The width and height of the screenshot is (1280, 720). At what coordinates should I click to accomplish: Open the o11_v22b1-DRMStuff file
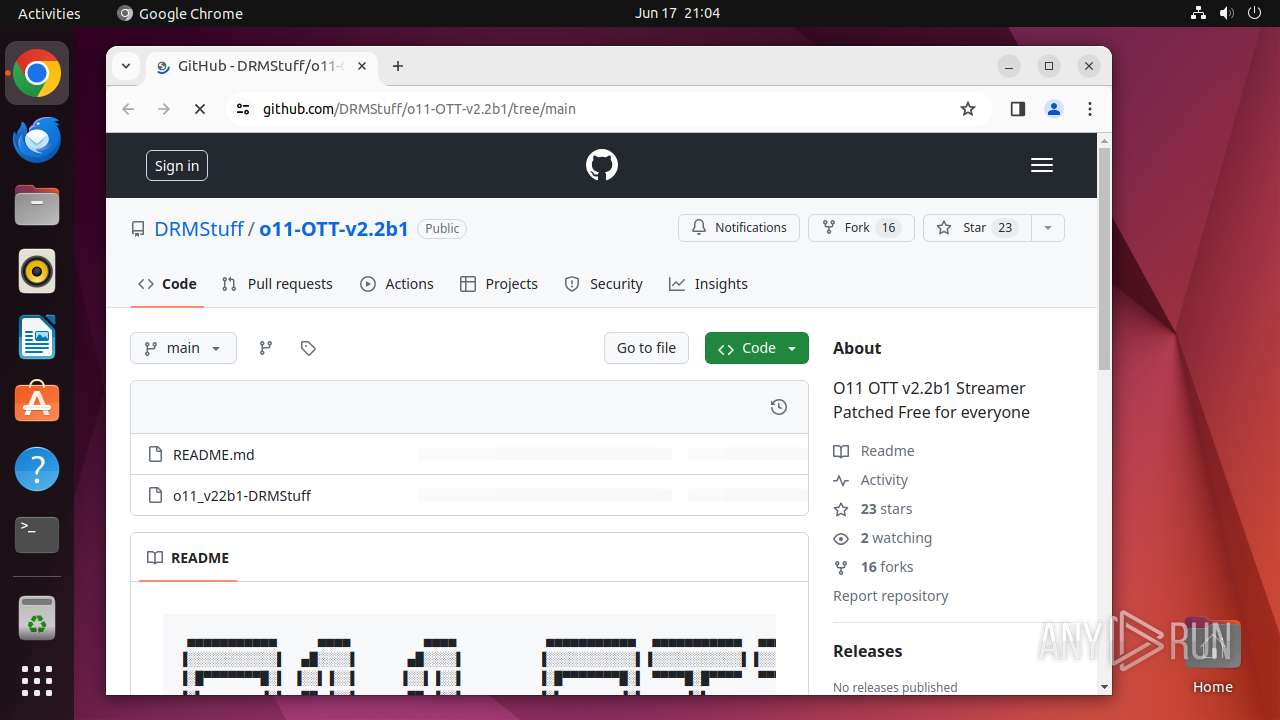[242, 495]
